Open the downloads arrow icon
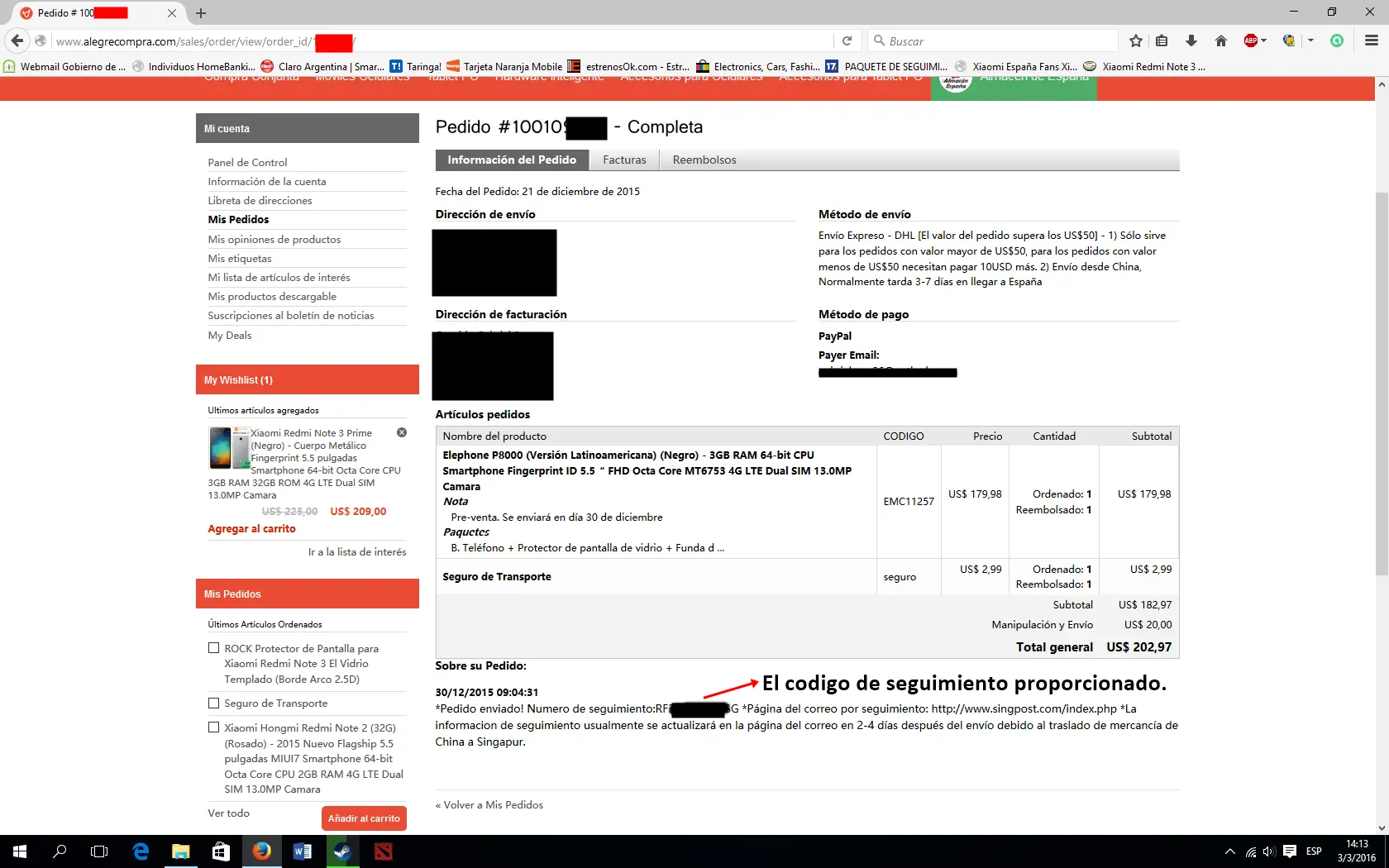This screenshot has width=1389, height=868. pyautogui.click(x=1191, y=41)
